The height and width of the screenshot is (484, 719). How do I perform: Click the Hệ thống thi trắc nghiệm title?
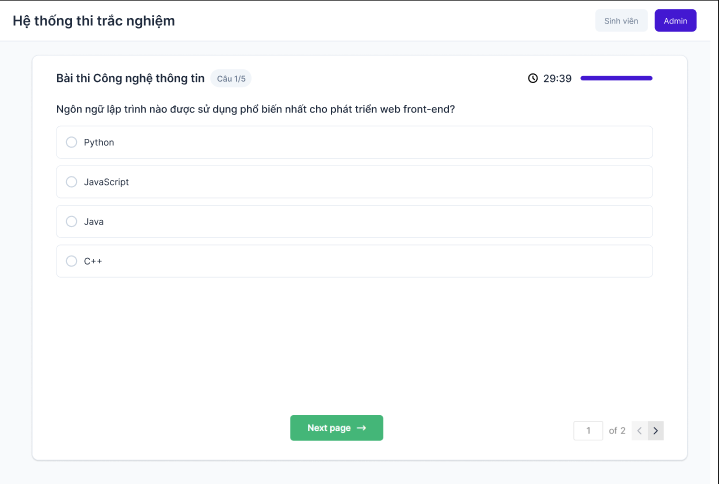(94, 21)
